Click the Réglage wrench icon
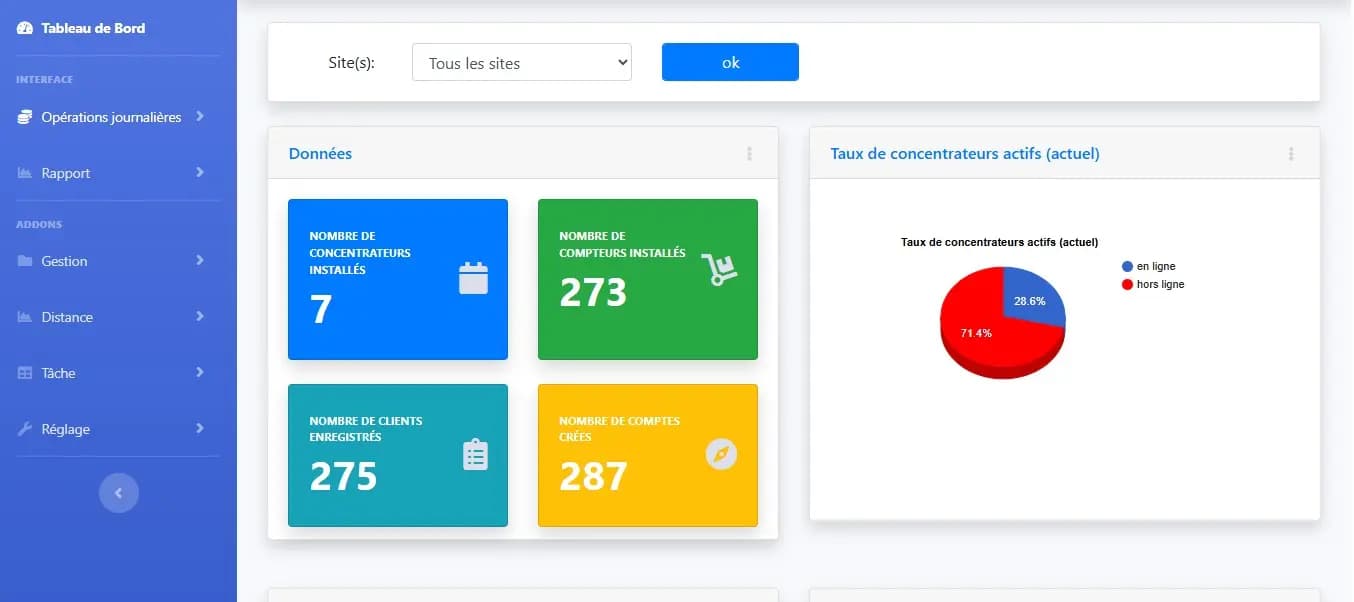 (x=25, y=429)
